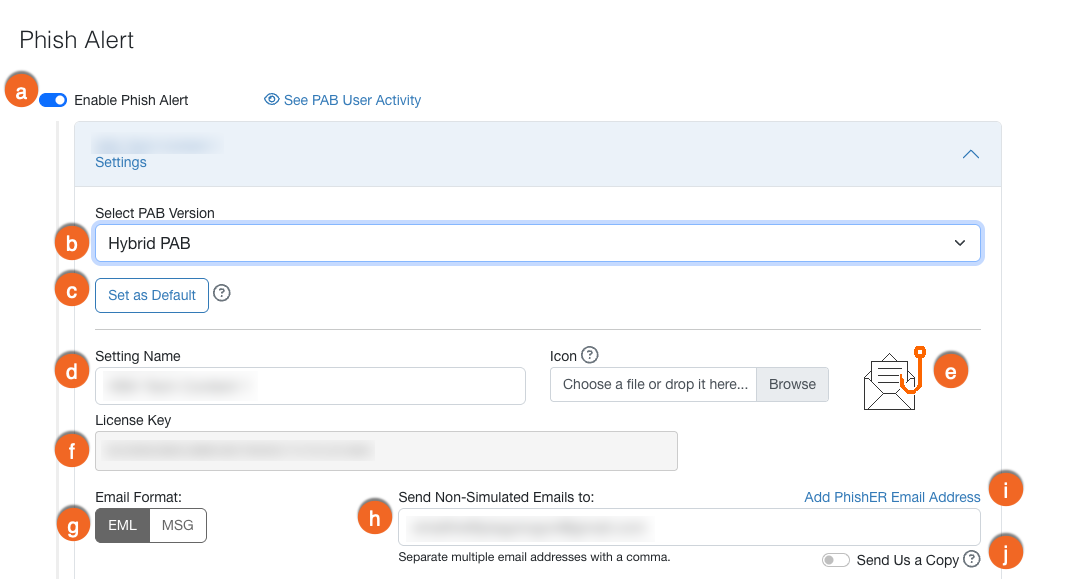Viewport: 1065px width, 579px height.
Task: Open the Add PhishER Email Address link
Action: pos(892,497)
